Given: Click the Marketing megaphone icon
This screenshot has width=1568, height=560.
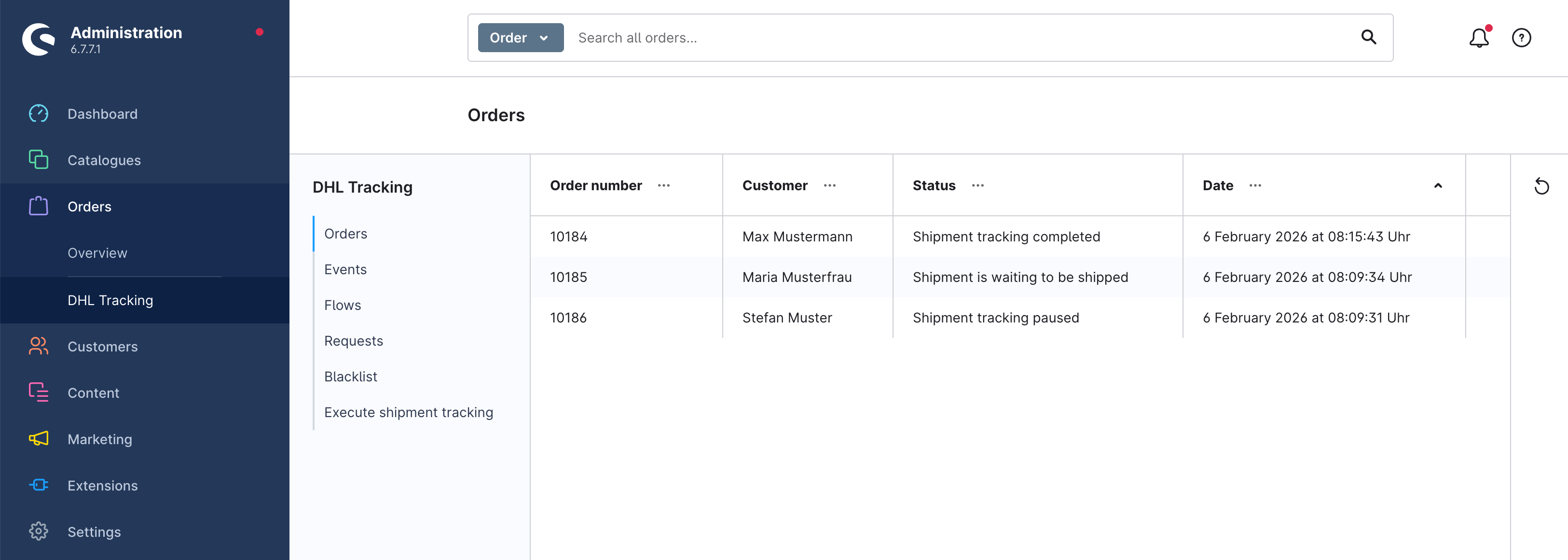Looking at the screenshot, I should 38,439.
